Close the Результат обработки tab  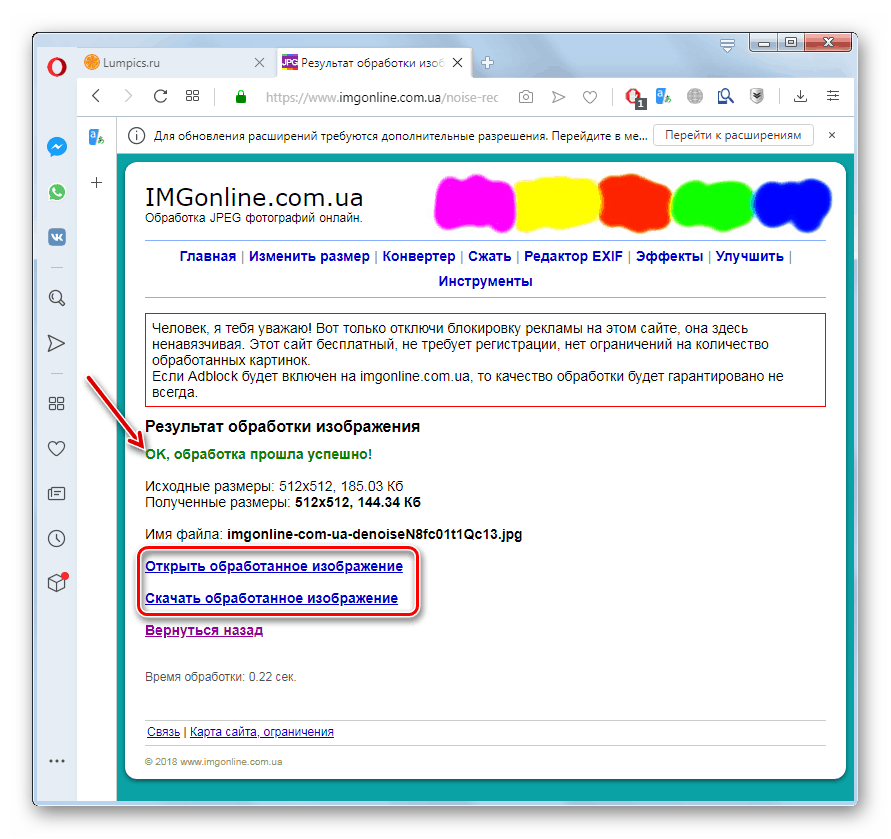click(457, 63)
